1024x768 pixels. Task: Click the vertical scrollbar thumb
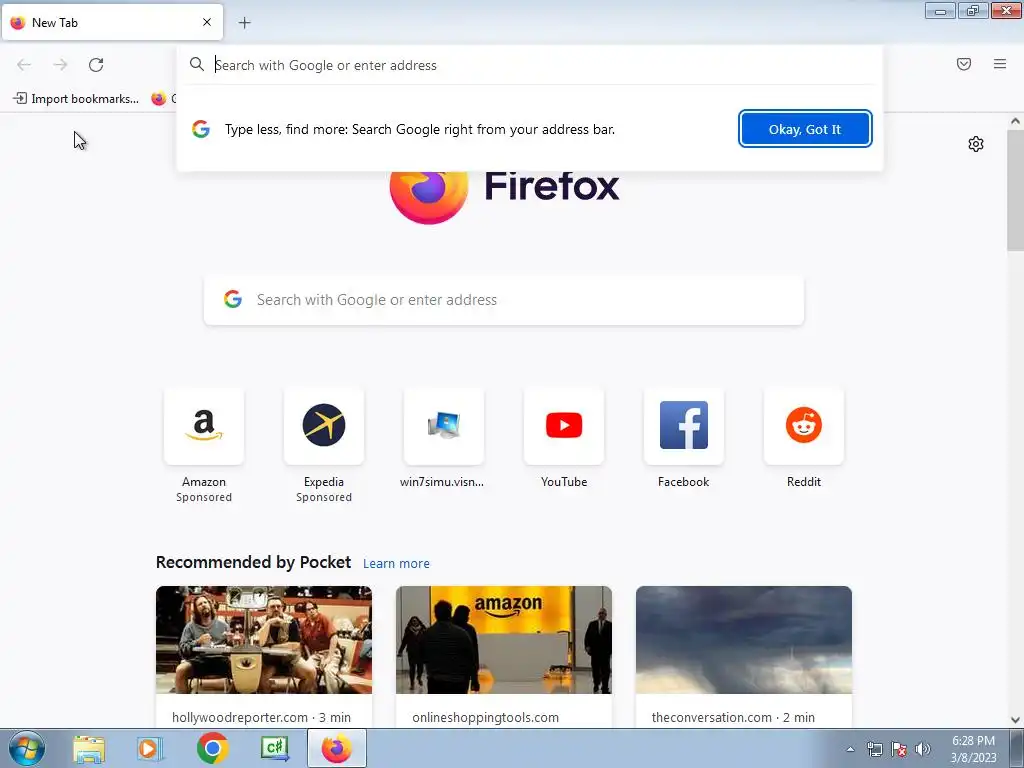(1015, 189)
